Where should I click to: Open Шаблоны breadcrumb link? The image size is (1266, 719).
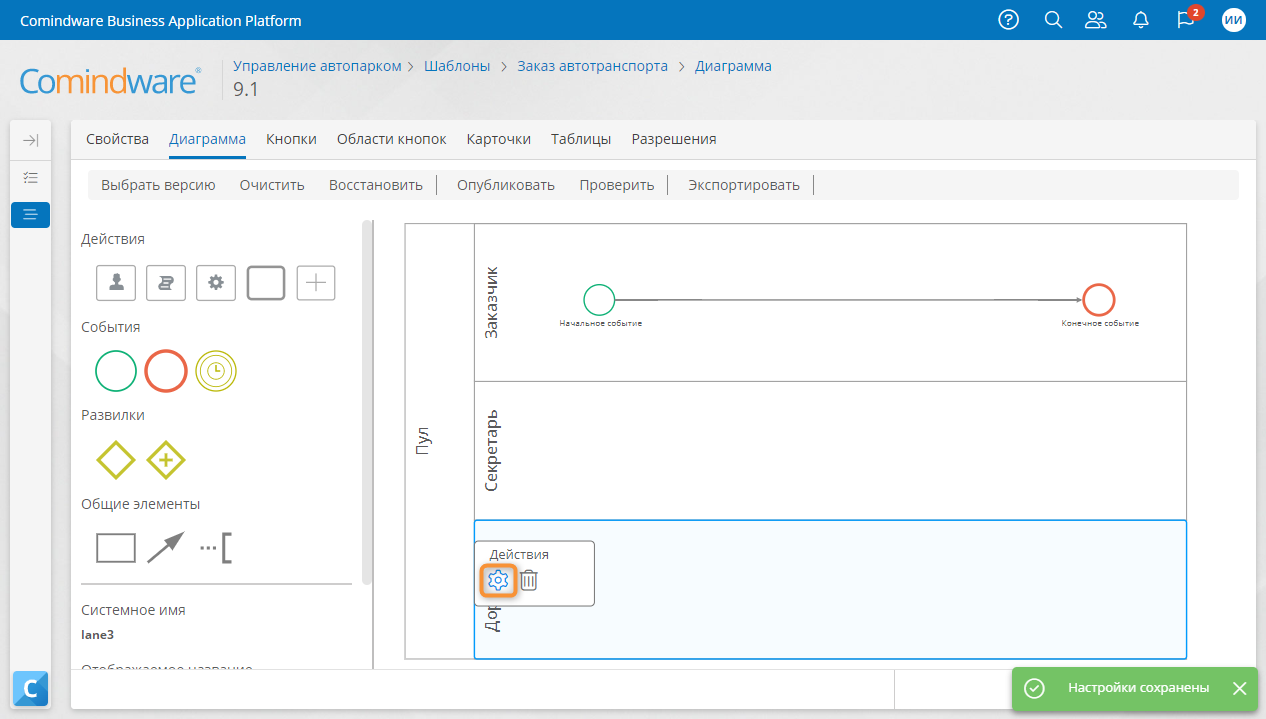(x=457, y=66)
